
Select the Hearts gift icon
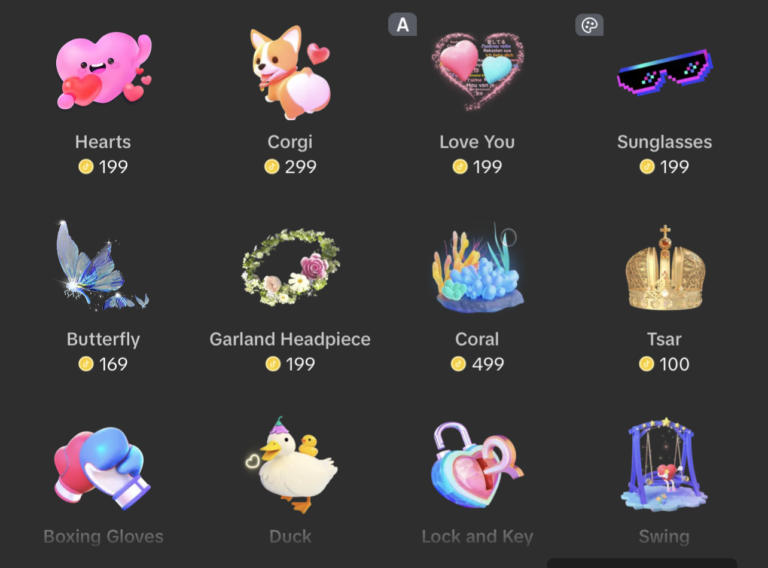point(103,70)
